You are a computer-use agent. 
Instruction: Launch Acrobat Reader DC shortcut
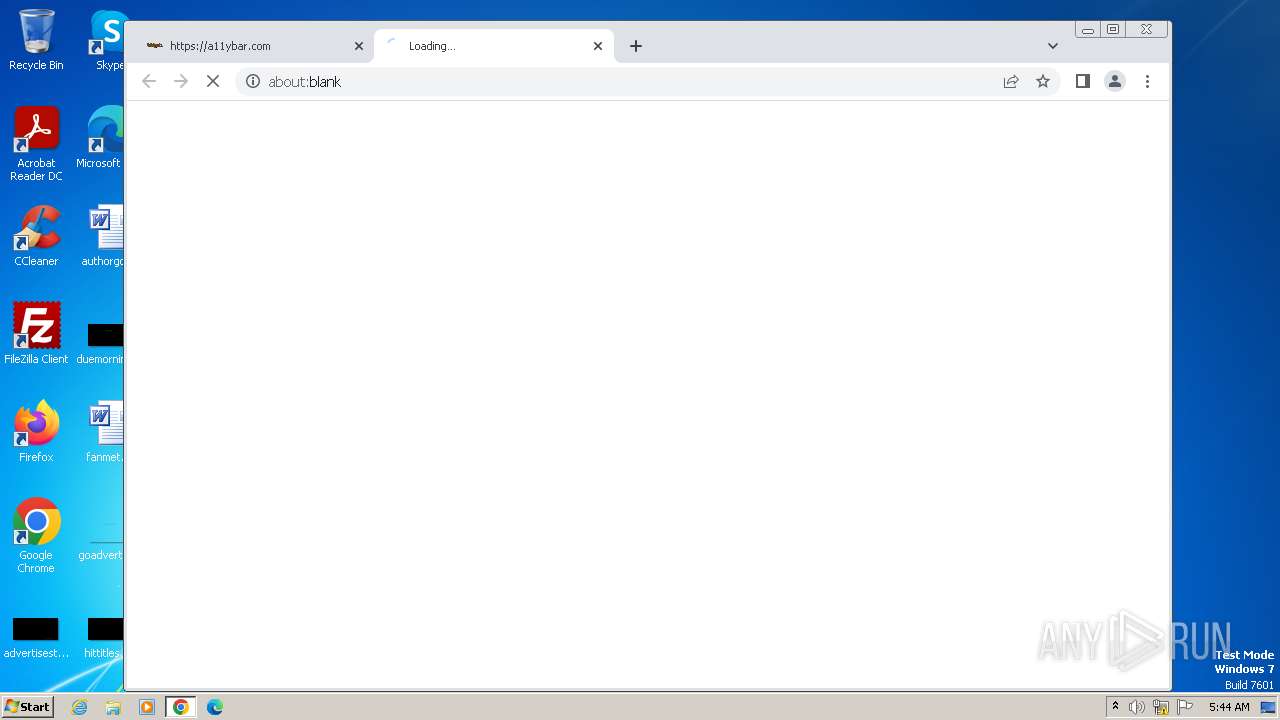pos(36,144)
